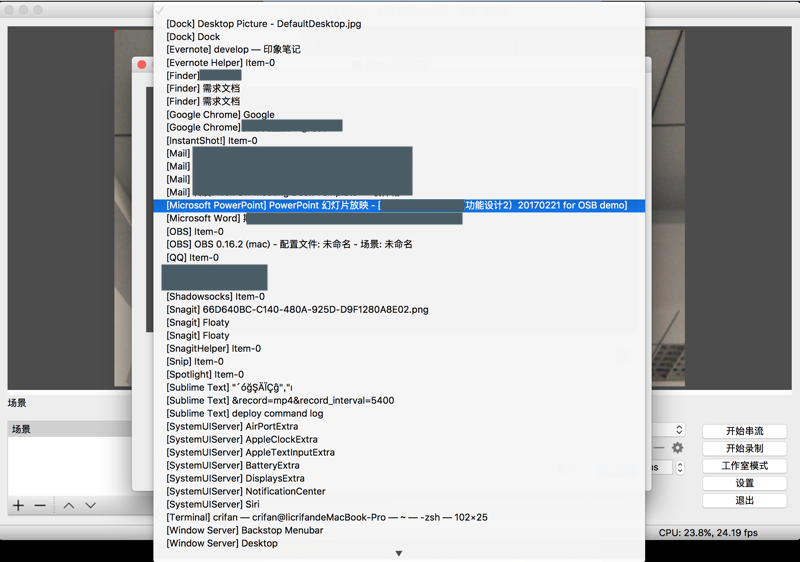Select the highlighted Microsoft PowerPoint slideshow window
The width and height of the screenshot is (800, 562).
399,206
